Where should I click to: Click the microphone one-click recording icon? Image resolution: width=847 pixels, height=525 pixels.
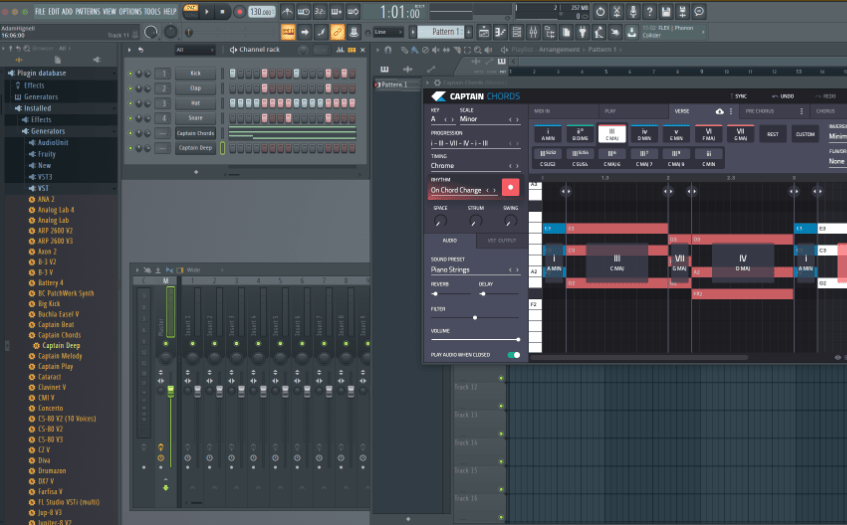pos(633,11)
